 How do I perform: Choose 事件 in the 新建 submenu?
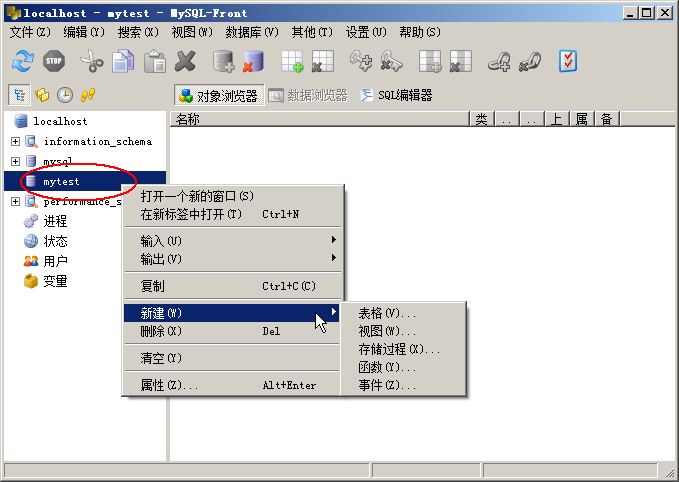(x=403, y=385)
